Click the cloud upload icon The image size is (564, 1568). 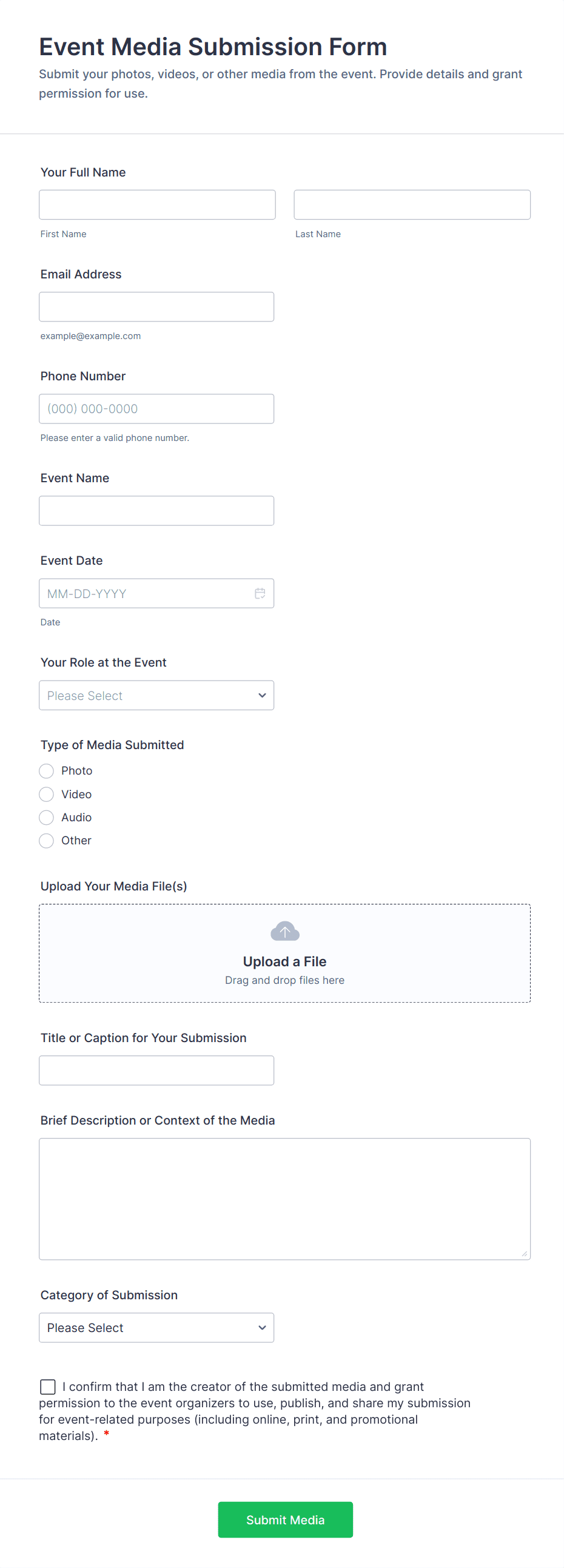(285, 931)
